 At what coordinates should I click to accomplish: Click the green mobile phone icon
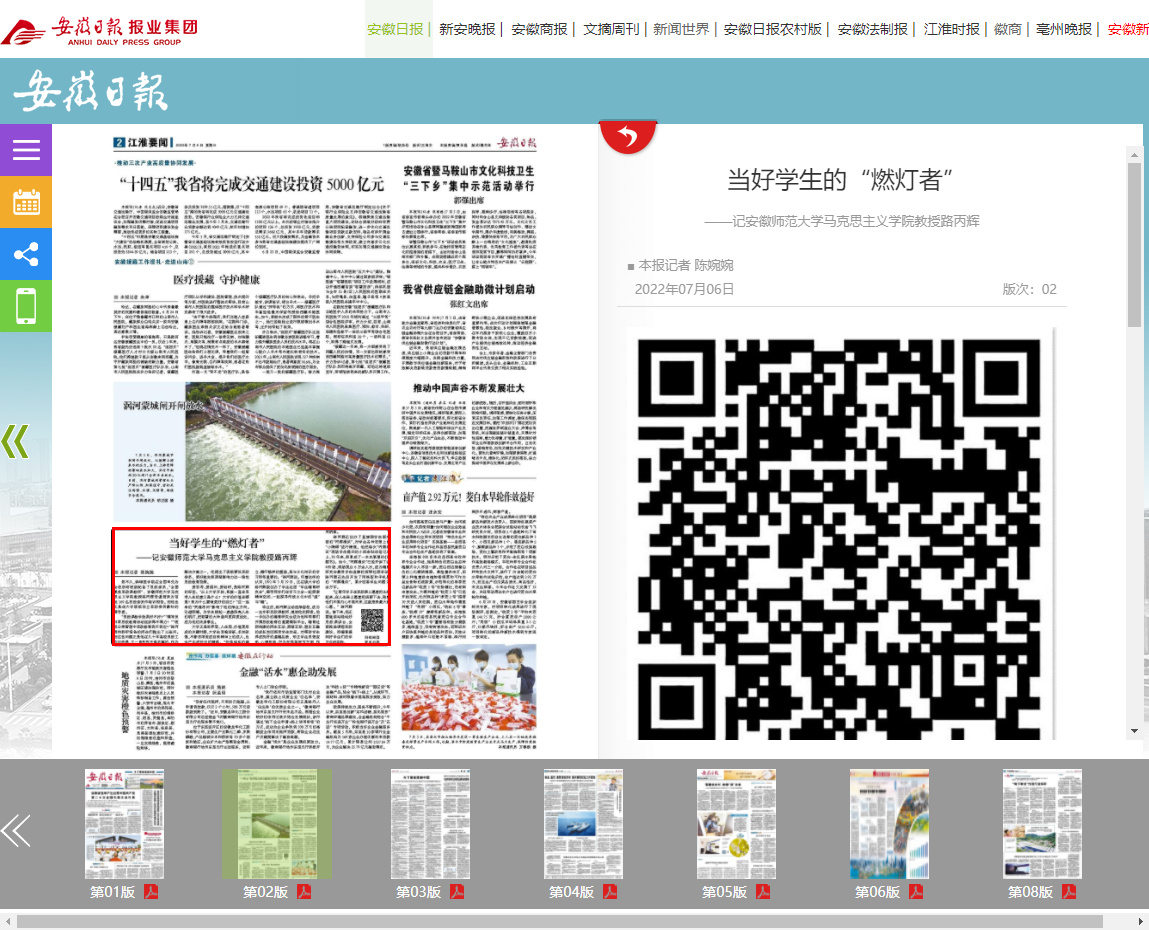26,306
